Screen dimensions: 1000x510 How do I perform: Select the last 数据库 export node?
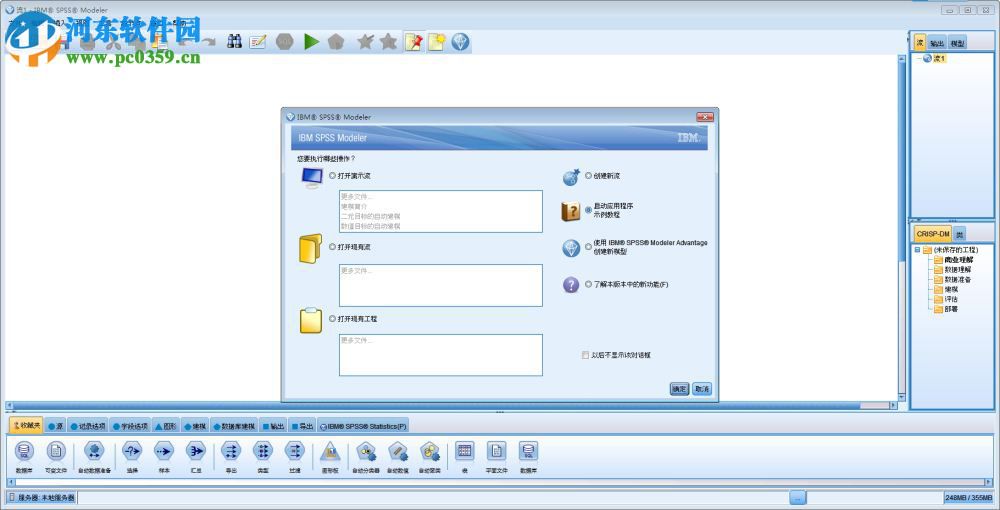click(x=528, y=456)
